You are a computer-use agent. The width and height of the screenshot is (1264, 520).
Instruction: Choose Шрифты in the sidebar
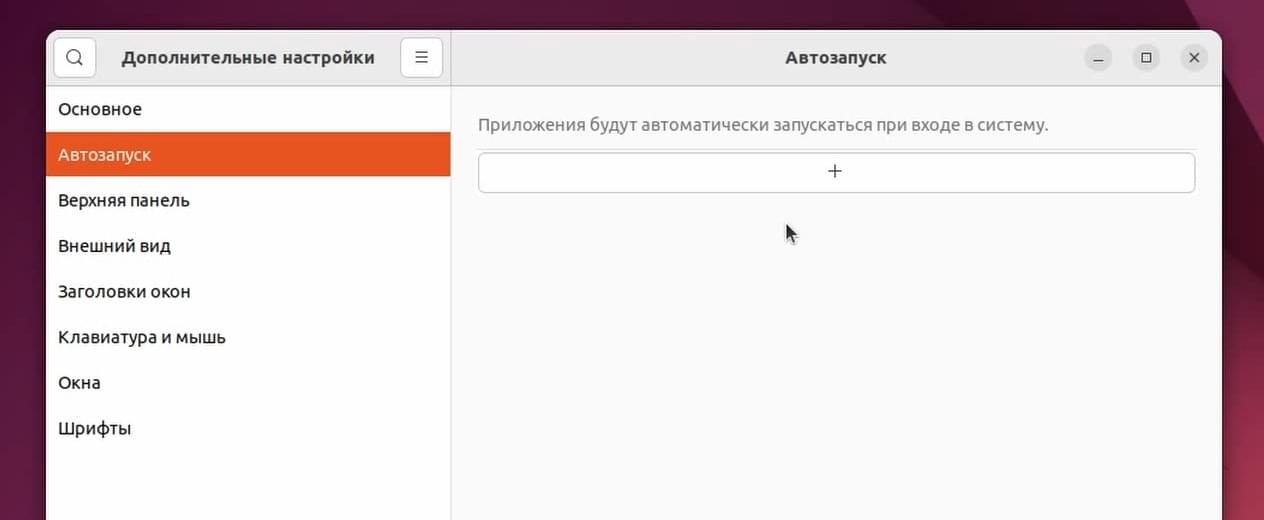248,428
